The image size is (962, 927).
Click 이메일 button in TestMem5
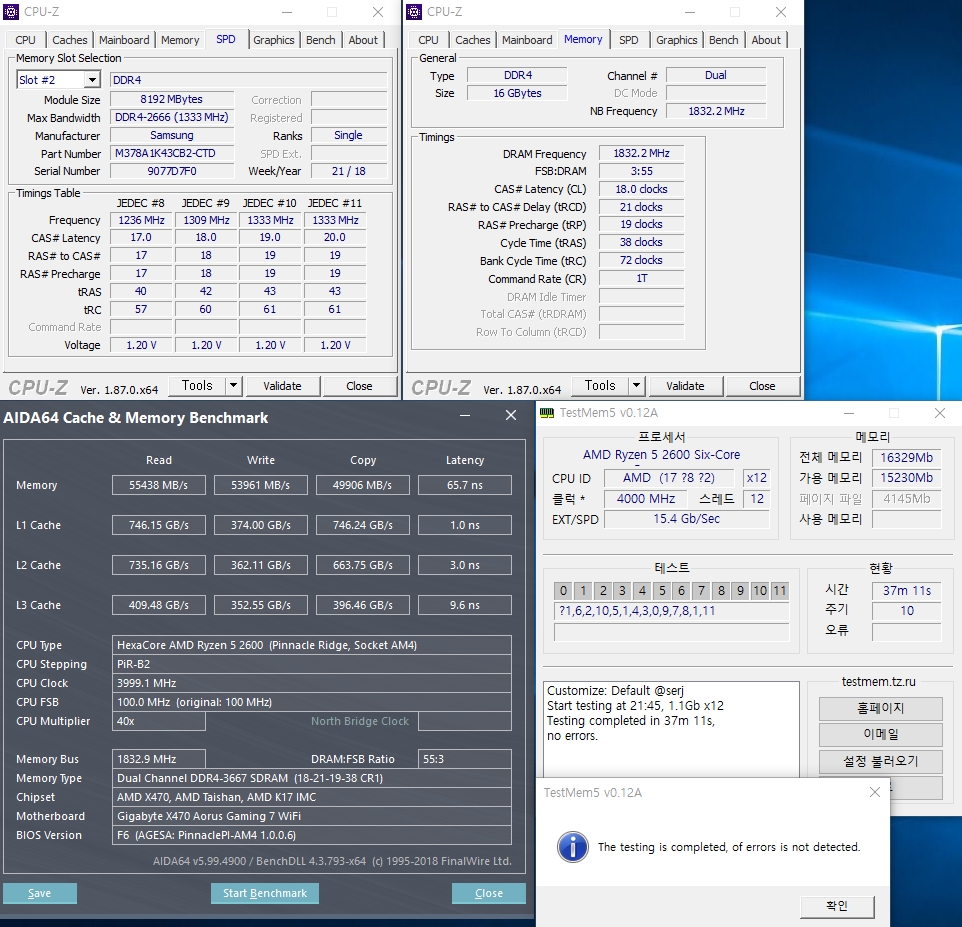[x=880, y=734]
